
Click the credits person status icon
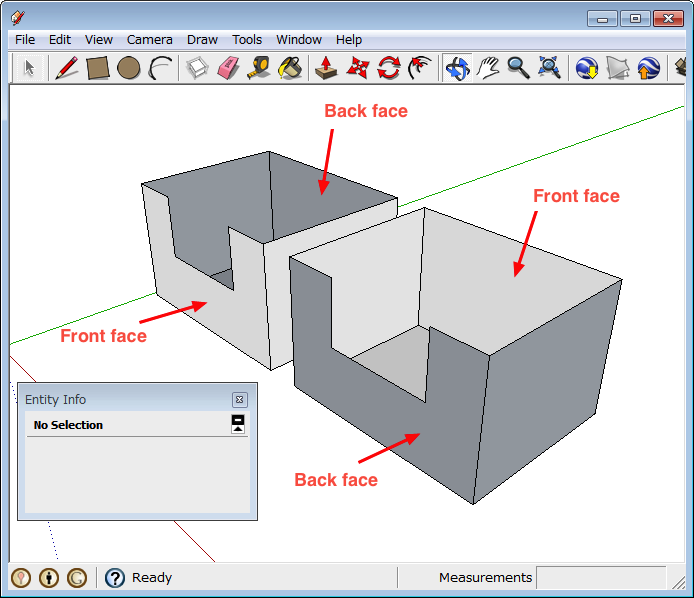point(49,578)
